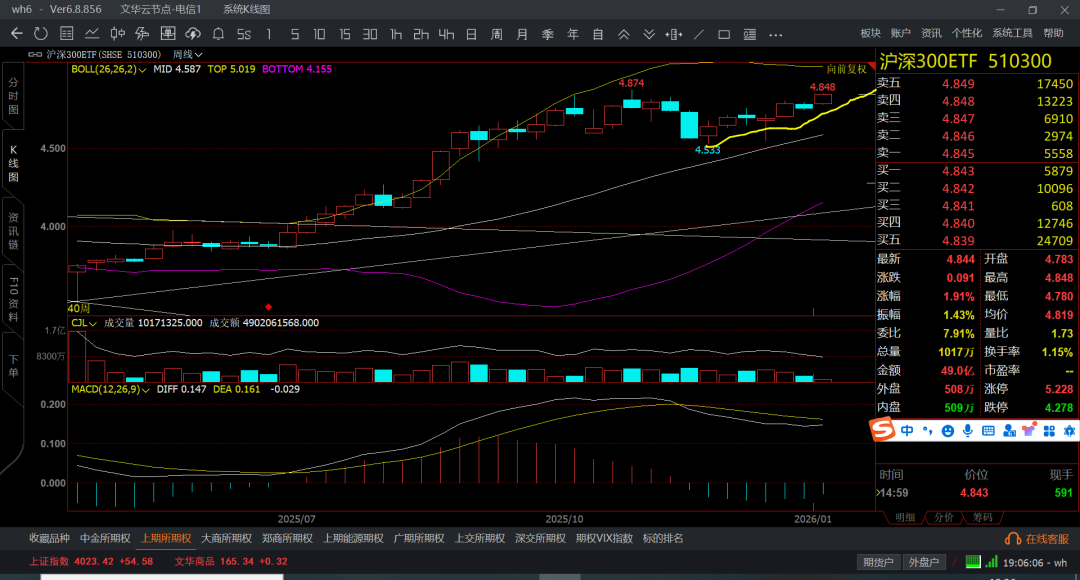Switch to the 大商所期权 tab
Viewport: 1080px width, 580px height.
(x=226, y=538)
